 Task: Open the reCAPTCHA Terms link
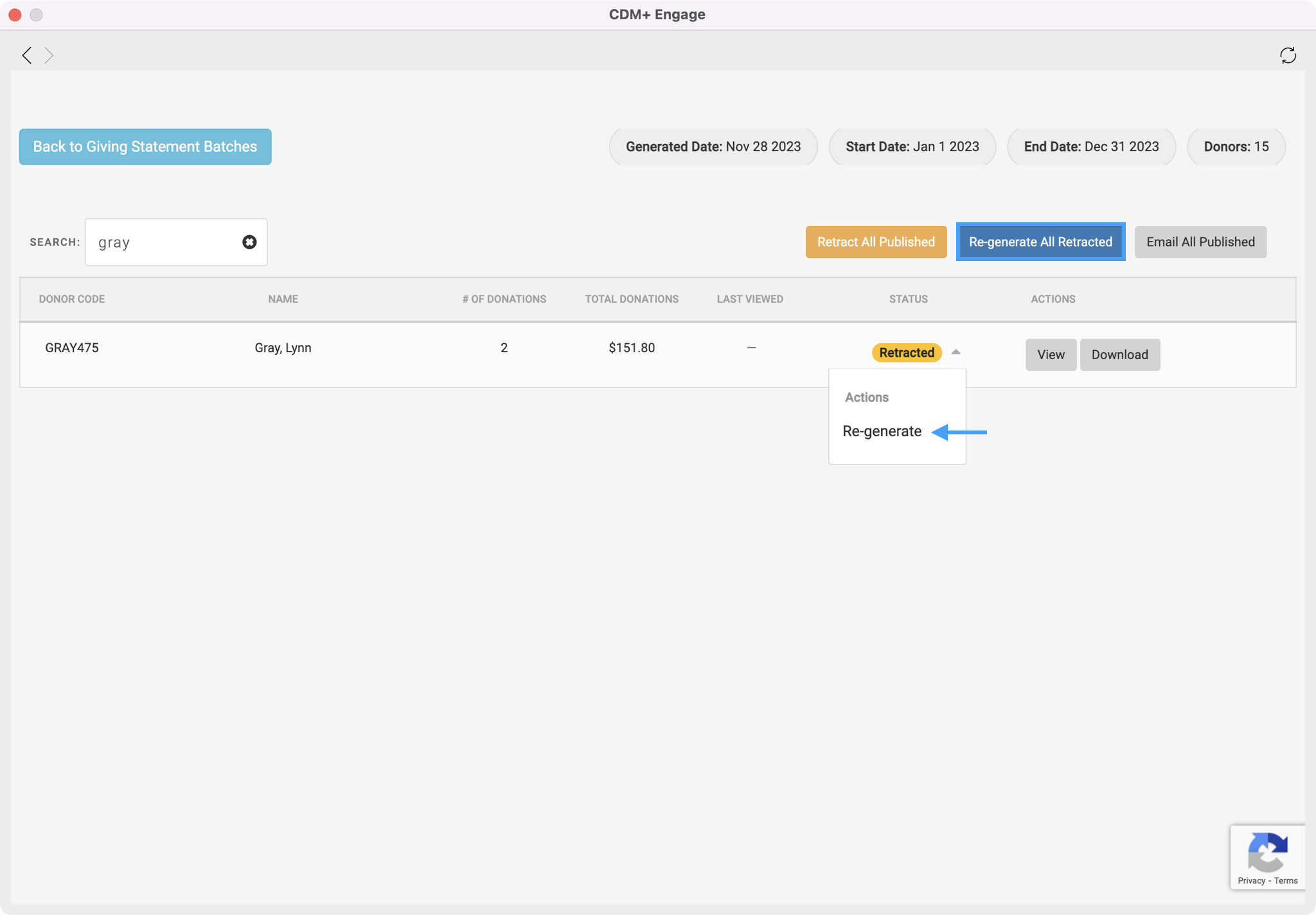tap(1285, 880)
